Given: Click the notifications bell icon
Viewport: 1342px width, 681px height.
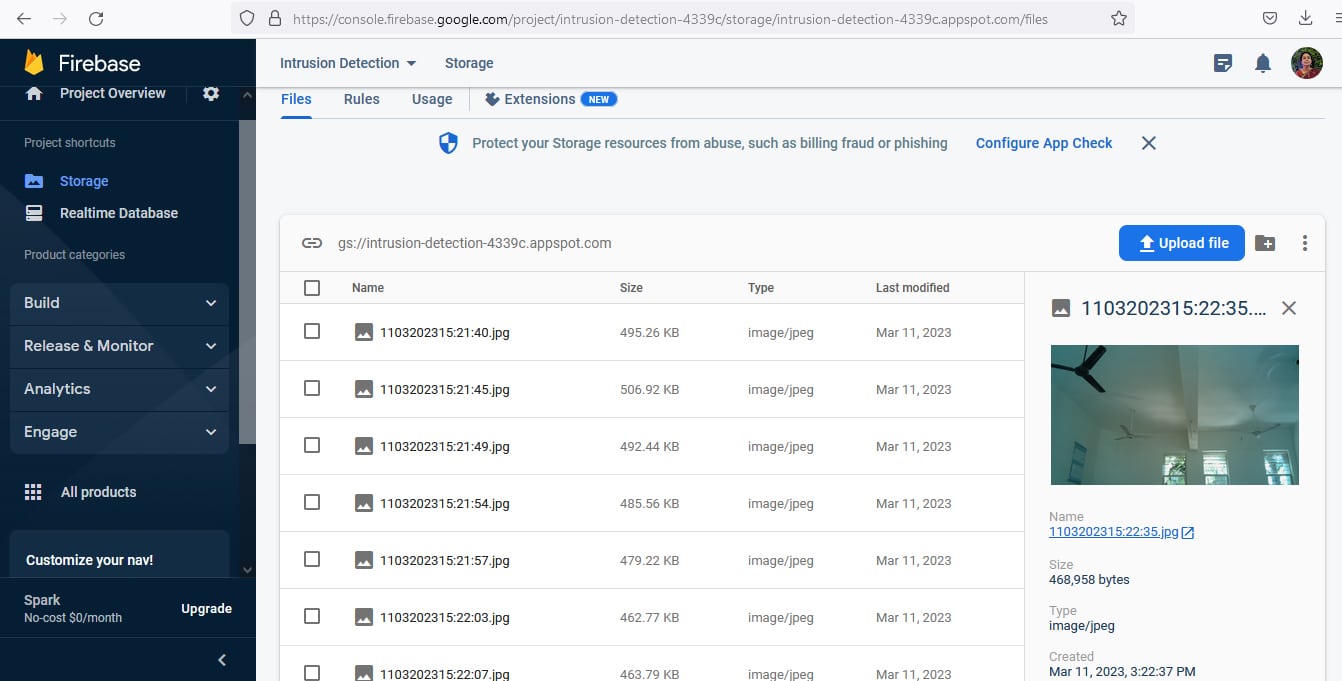Looking at the screenshot, I should (x=1263, y=63).
